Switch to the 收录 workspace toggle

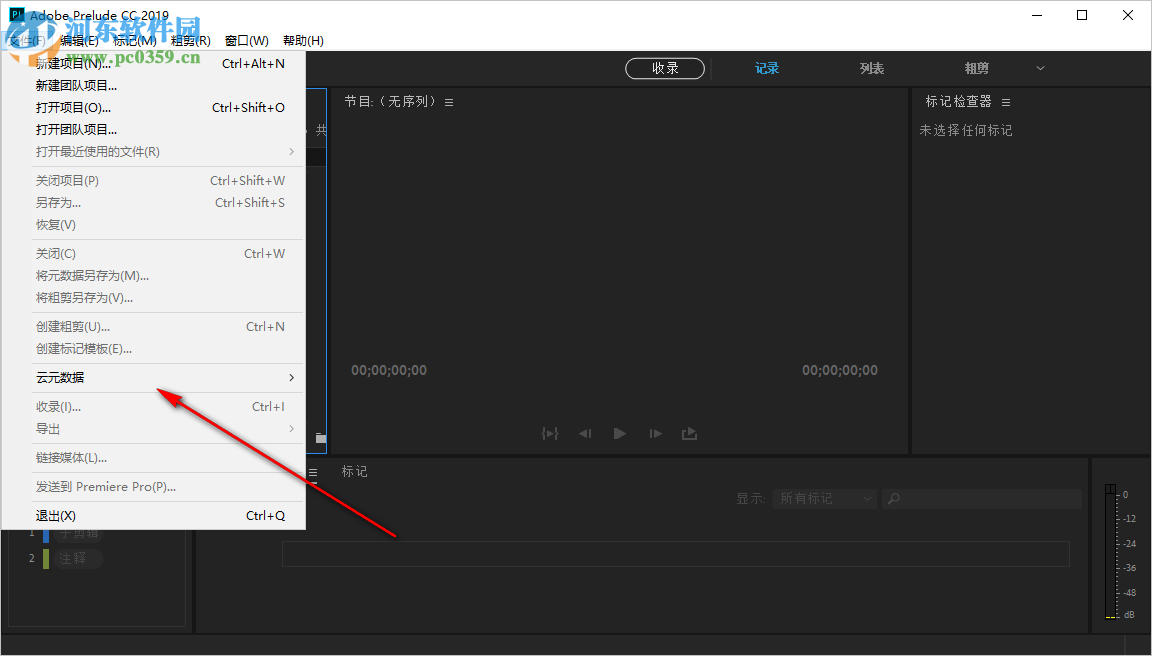click(x=664, y=68)
